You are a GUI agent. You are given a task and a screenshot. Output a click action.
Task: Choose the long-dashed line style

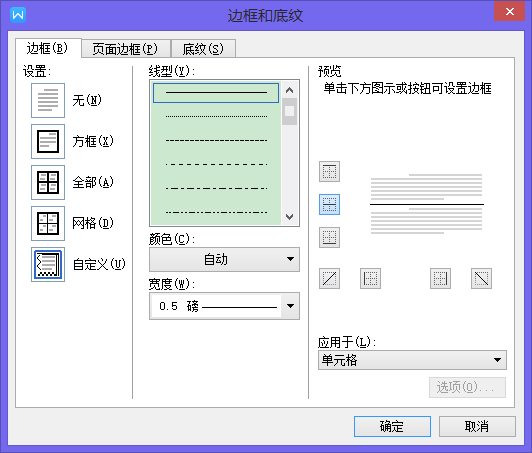tap(216, 165)
